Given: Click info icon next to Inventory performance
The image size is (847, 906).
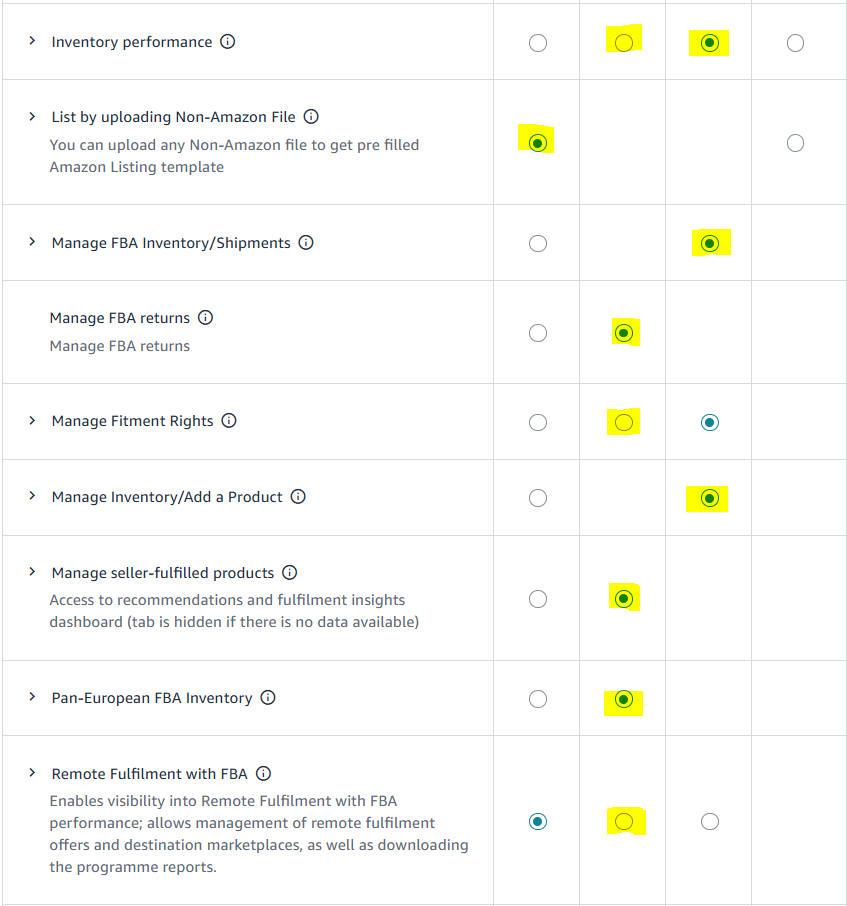Looking at the screenshot, I should coord(228,42).
